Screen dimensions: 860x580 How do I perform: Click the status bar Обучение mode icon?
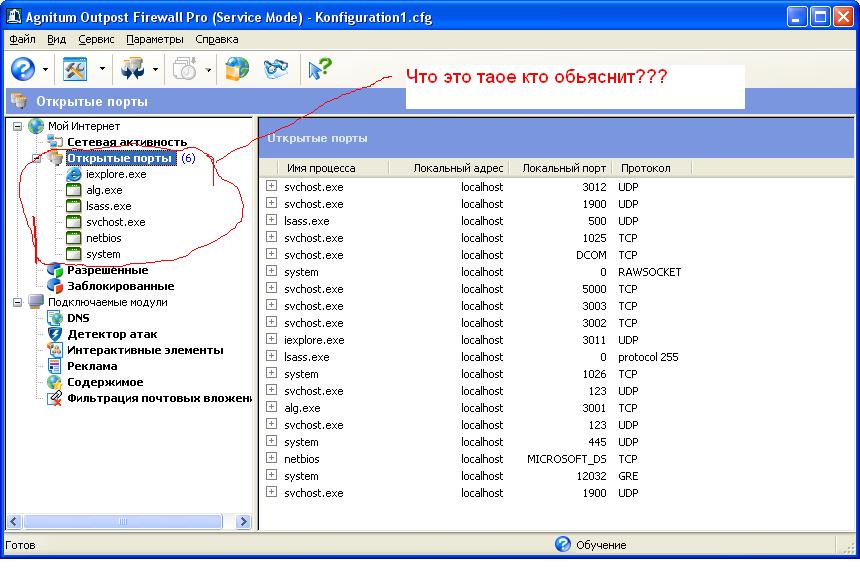(563, 544)
